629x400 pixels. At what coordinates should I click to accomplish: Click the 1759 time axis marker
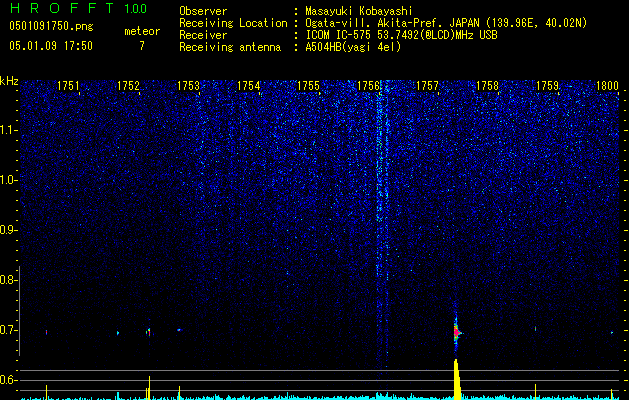pyautogui.click(x=548, y=86)
